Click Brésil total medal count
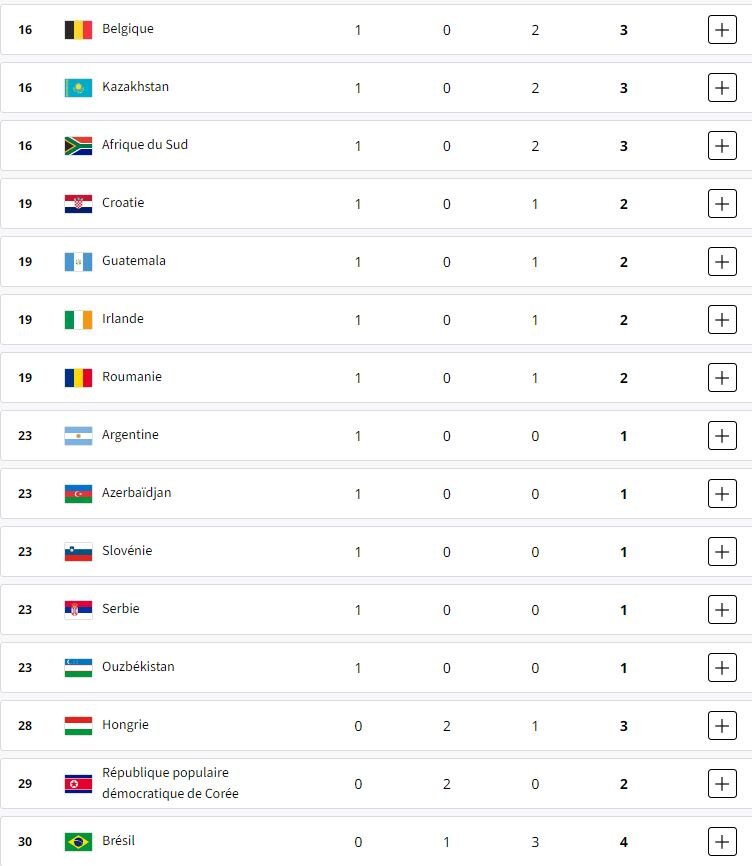Screen dimensions: 752x866 coord(623,842)
